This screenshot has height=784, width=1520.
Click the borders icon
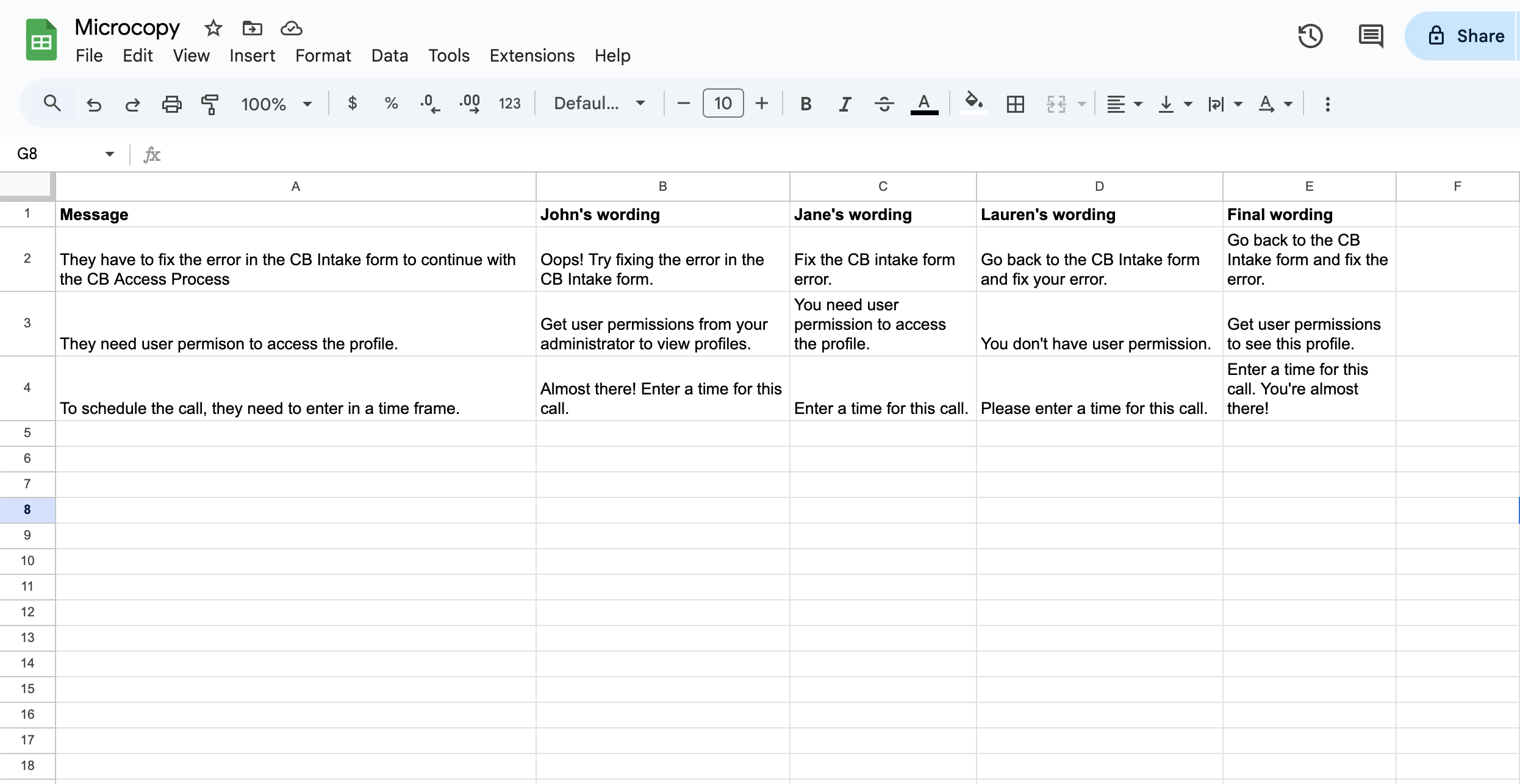pyautogui.click(x=1015, y=104)
